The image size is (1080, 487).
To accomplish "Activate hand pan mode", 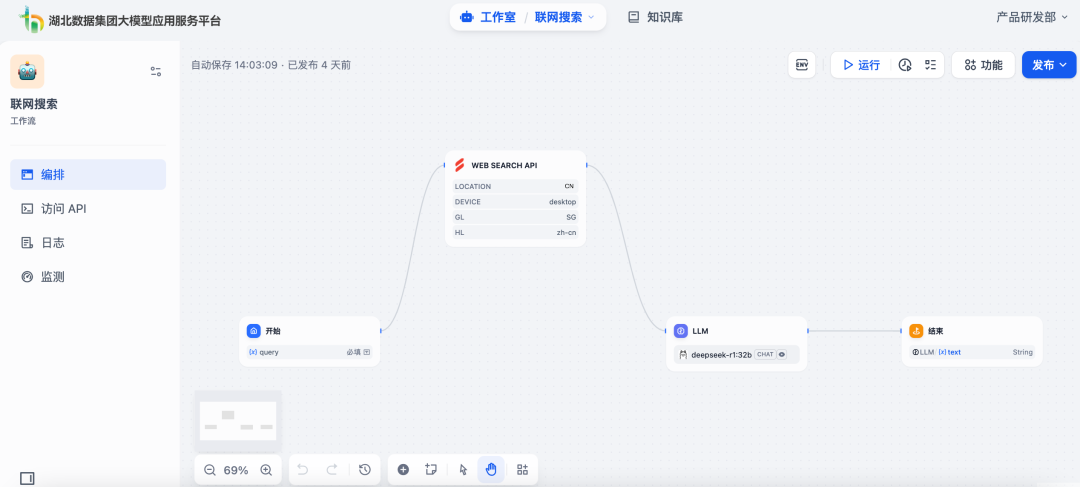I will pyautogui.click(x=491, y=470).
